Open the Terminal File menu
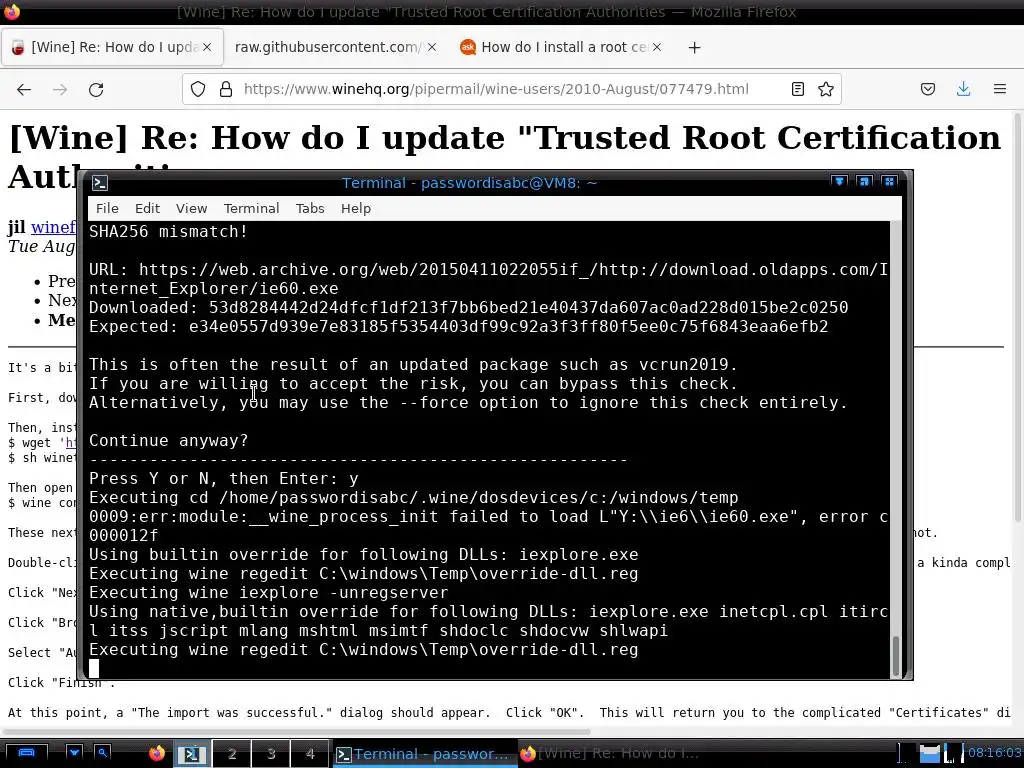Image resolution: width=1024 pixels, height=768 pixels. click(x=107, y=208)
